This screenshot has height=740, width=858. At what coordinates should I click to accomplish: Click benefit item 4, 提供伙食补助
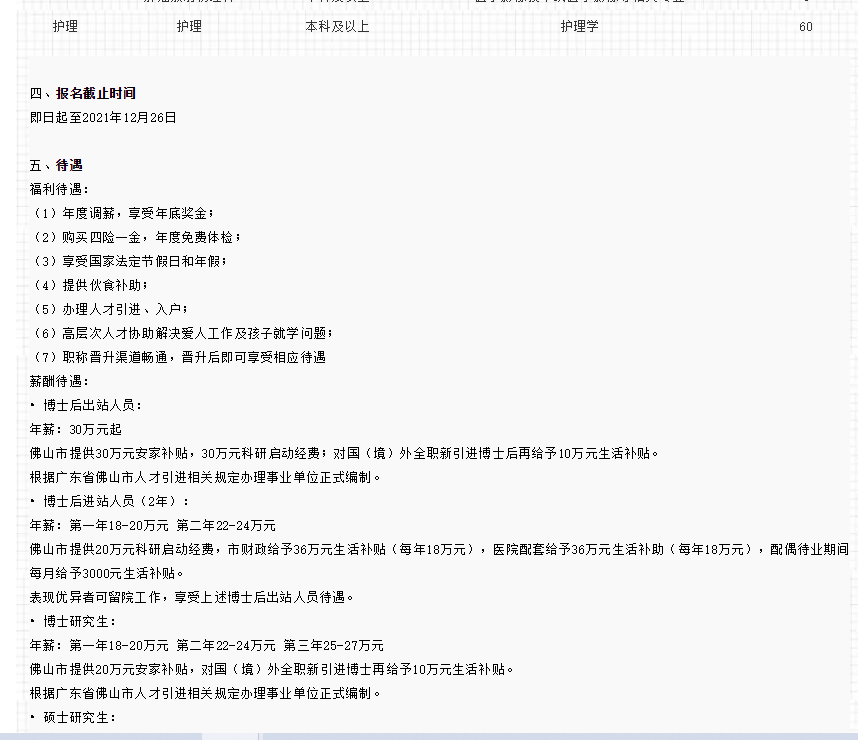click(97, 285)
